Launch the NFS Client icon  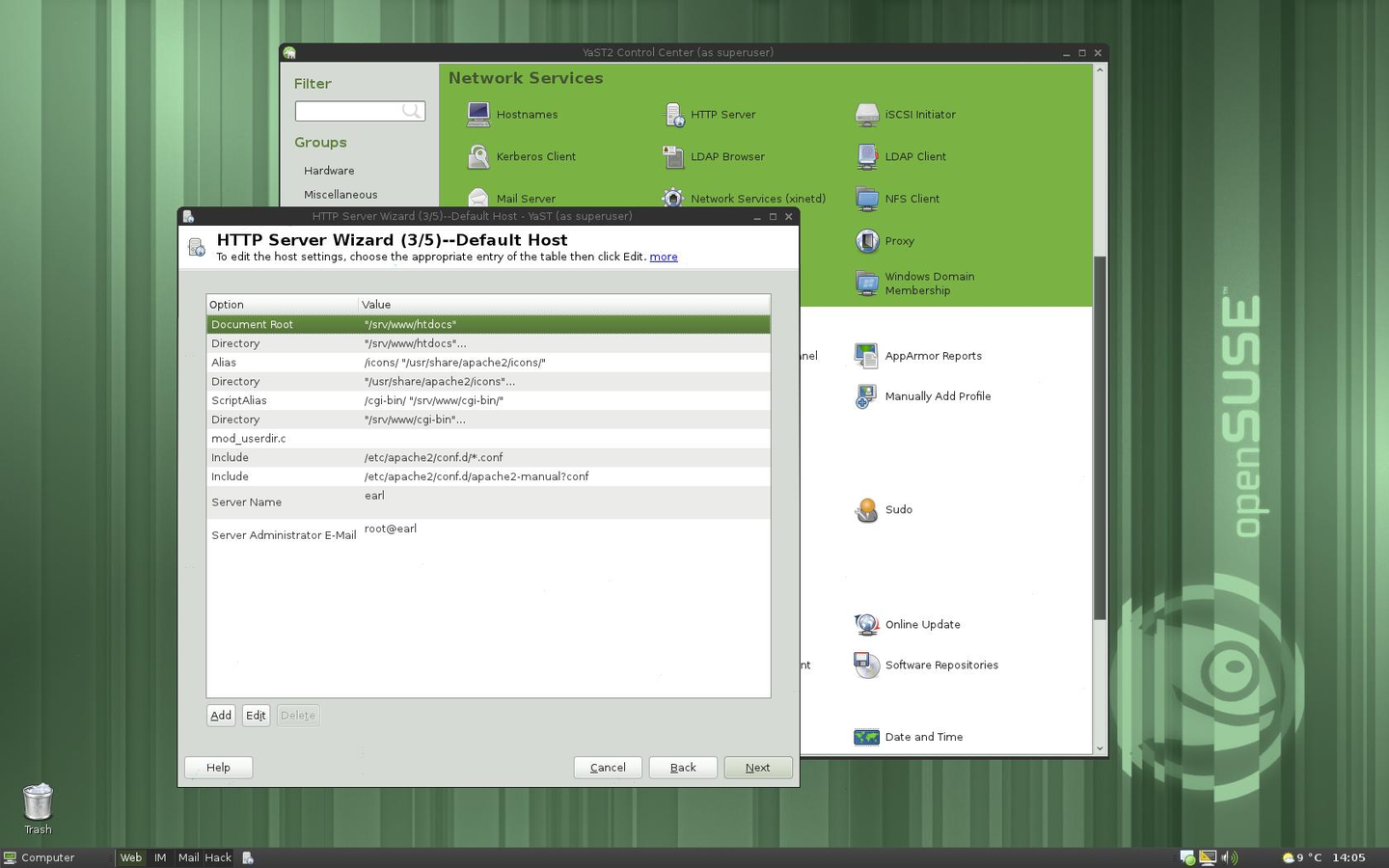pos(867,199)
